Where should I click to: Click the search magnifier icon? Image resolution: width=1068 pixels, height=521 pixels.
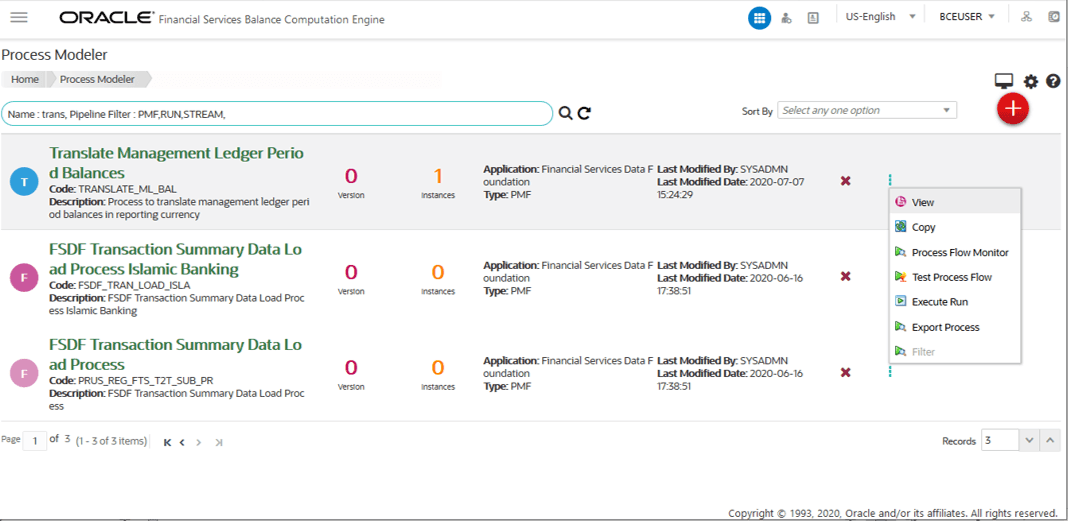pos(565,114)
